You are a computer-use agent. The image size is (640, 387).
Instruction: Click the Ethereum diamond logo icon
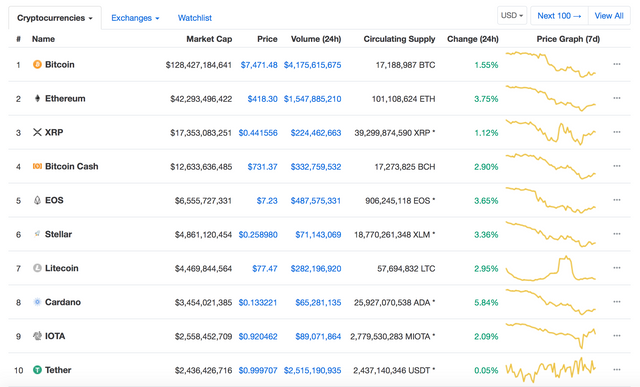point(37,98)
